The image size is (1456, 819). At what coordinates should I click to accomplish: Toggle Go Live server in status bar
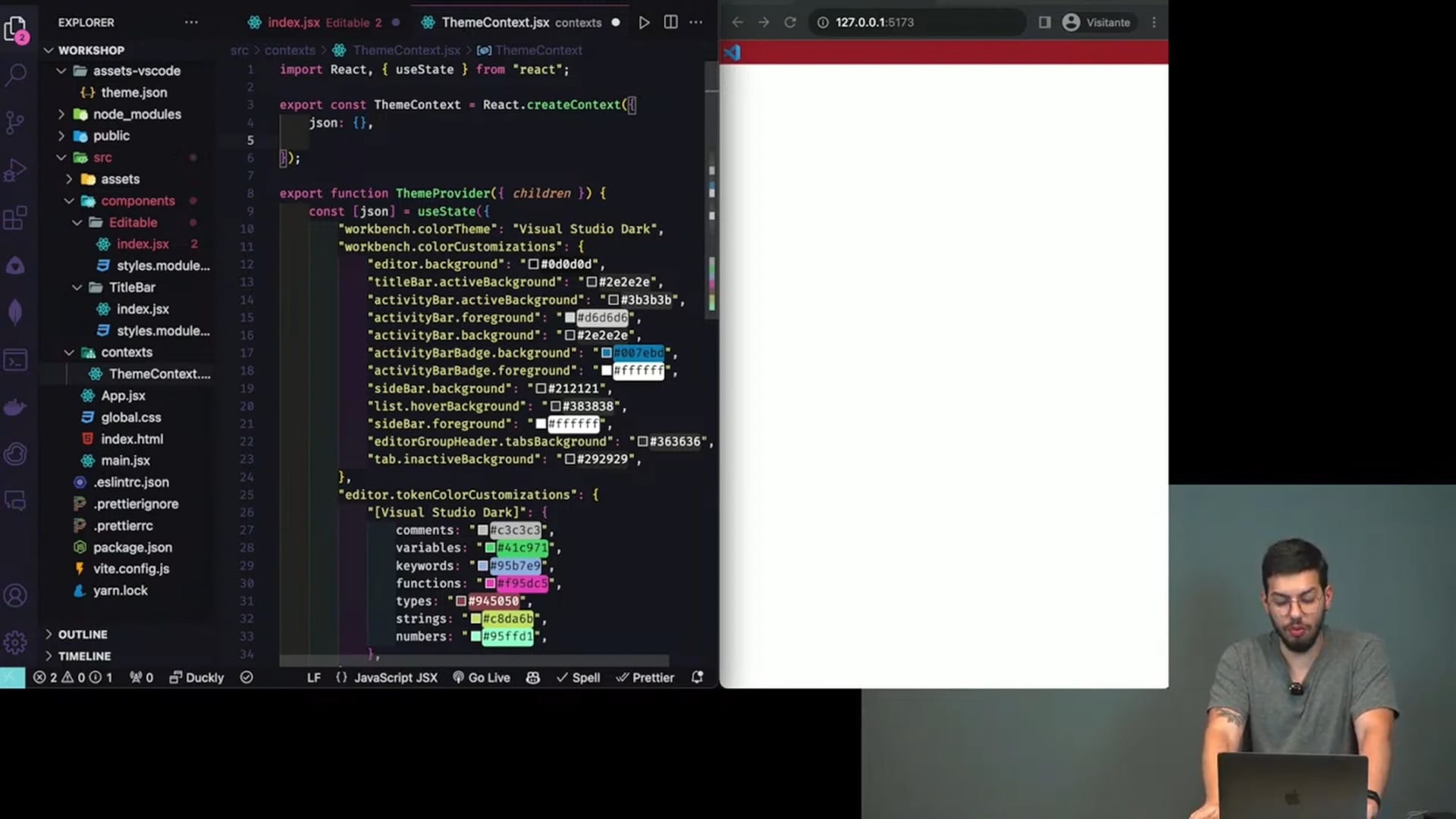coord(482,677)
